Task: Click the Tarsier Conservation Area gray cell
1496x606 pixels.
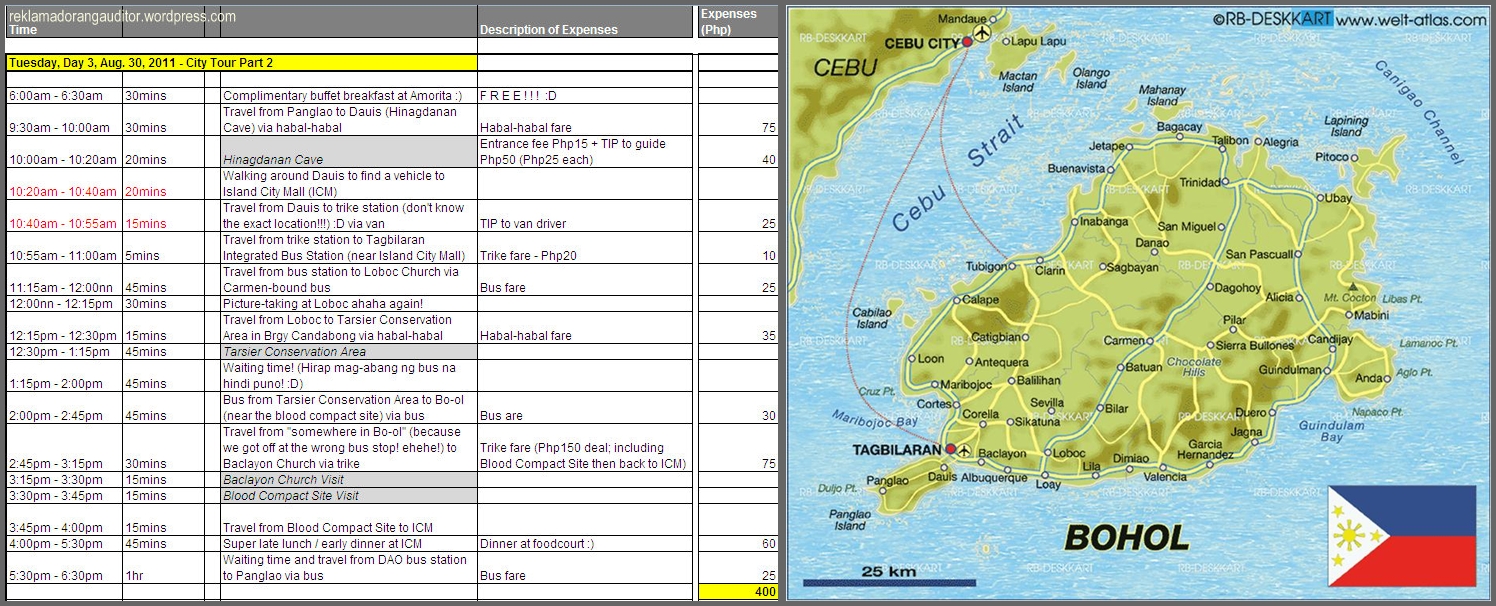Action: pyautogui.click(x=348, y=352)
